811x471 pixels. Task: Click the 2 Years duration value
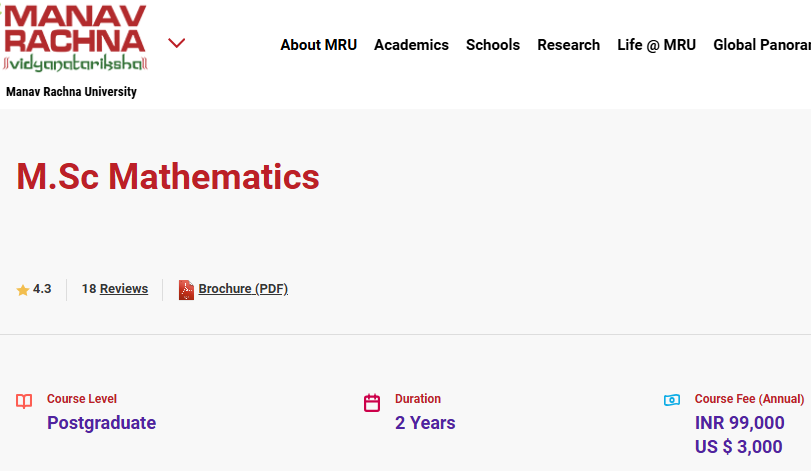point(425,423)
